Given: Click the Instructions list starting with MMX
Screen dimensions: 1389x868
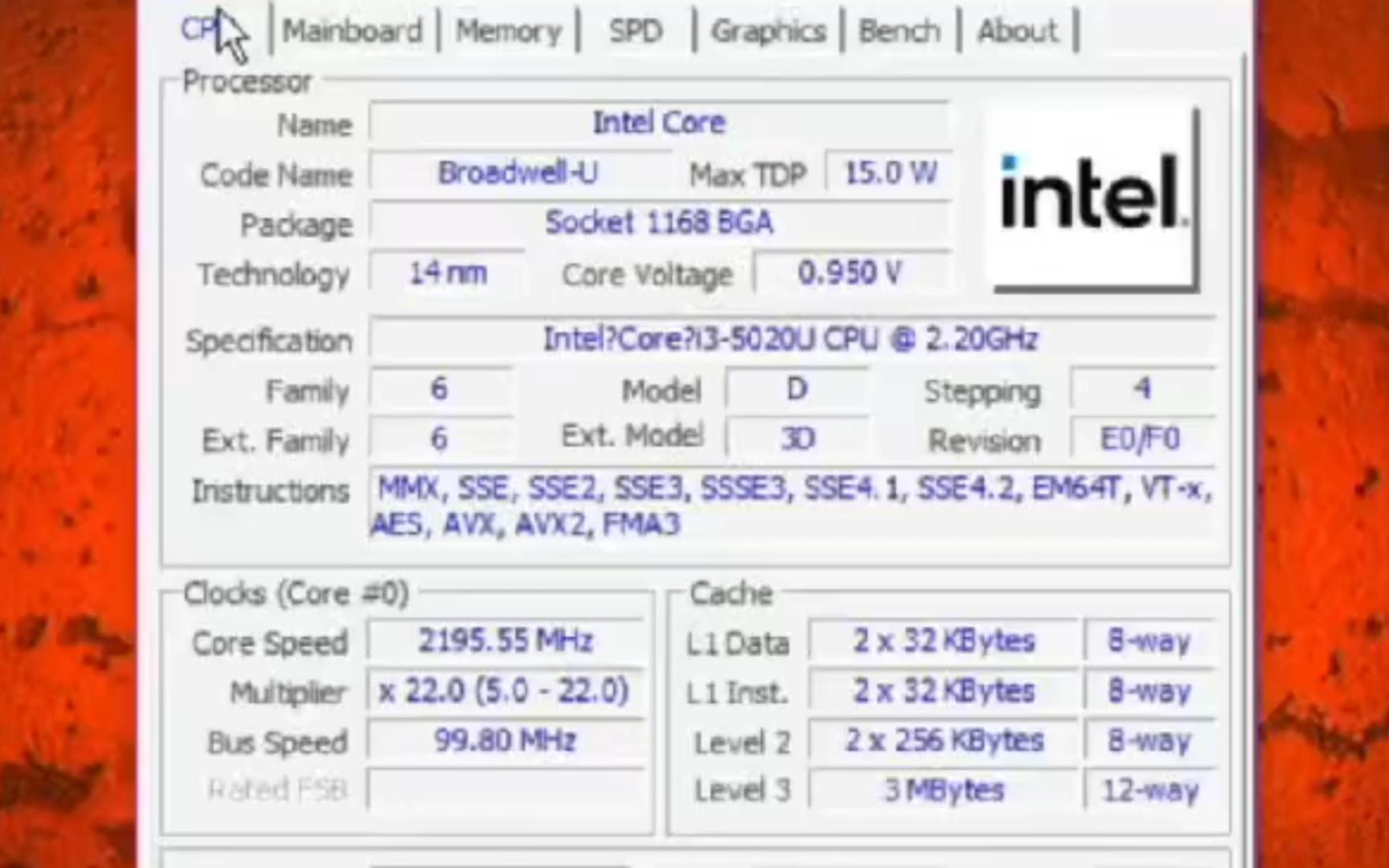Looking at the screenshot, I should point(792,506).
